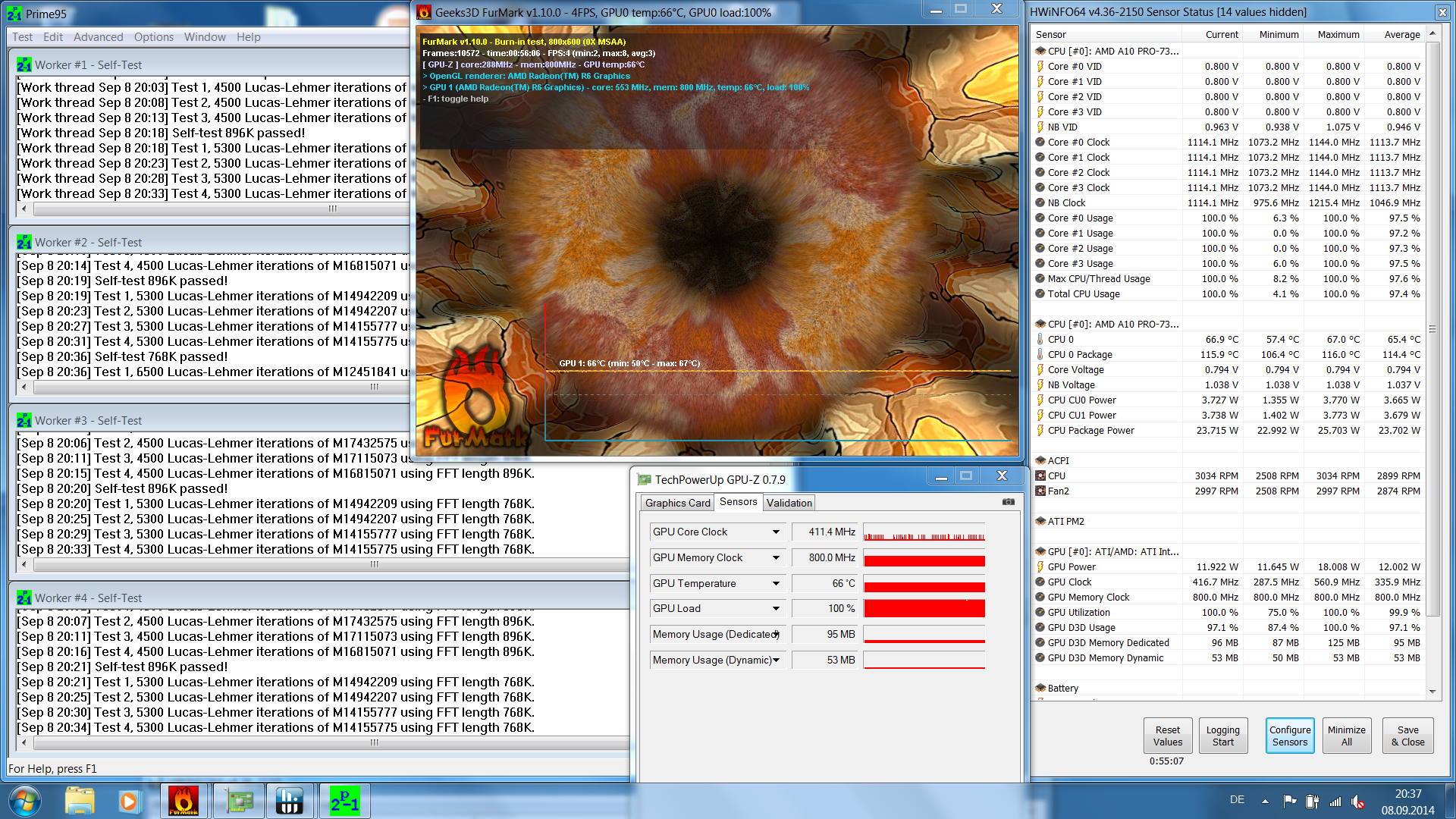Click the icon beside GPU Utilization
Image resolution: width=1456 pixels, height=819 pixels.
pyautogui.click(x=1040, y=613)
